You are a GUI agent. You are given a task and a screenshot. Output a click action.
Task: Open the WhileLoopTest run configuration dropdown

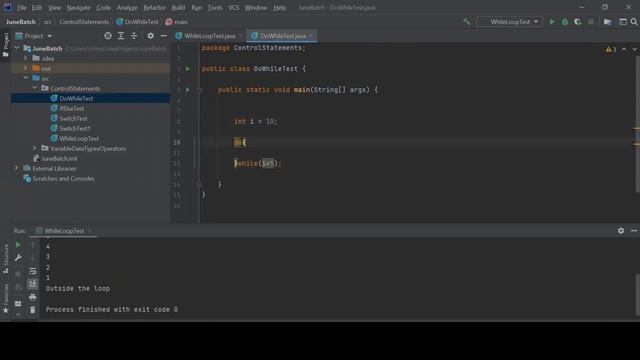[x=510, y=22]
